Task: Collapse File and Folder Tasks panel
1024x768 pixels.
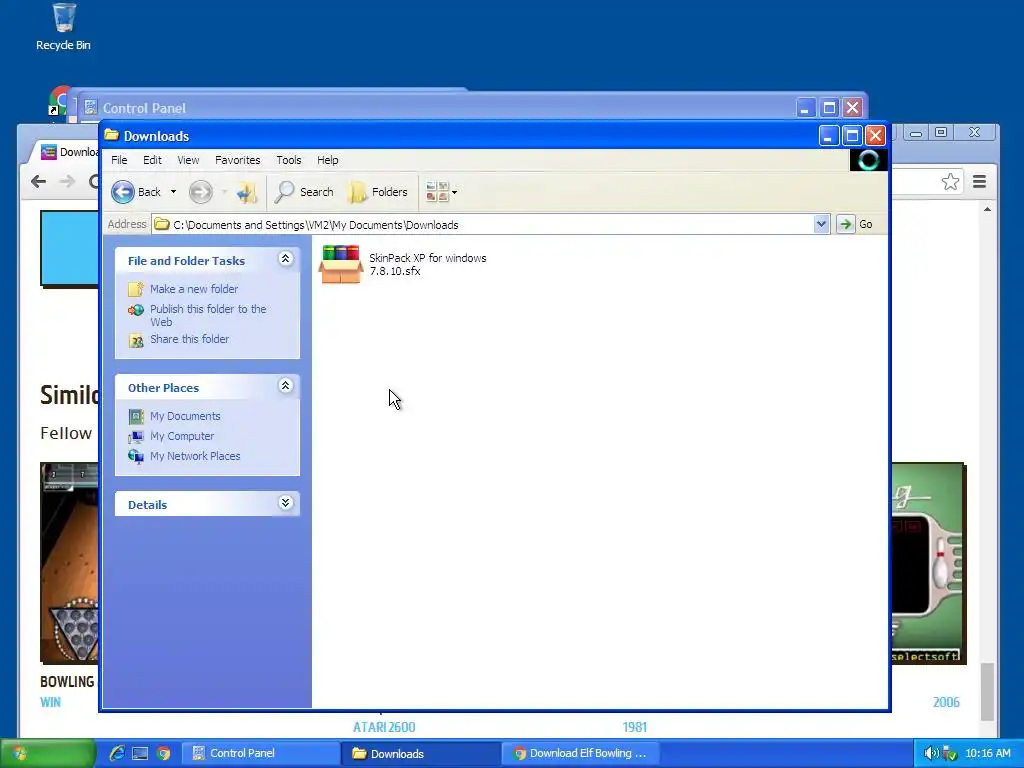Action: coord(285,259)
